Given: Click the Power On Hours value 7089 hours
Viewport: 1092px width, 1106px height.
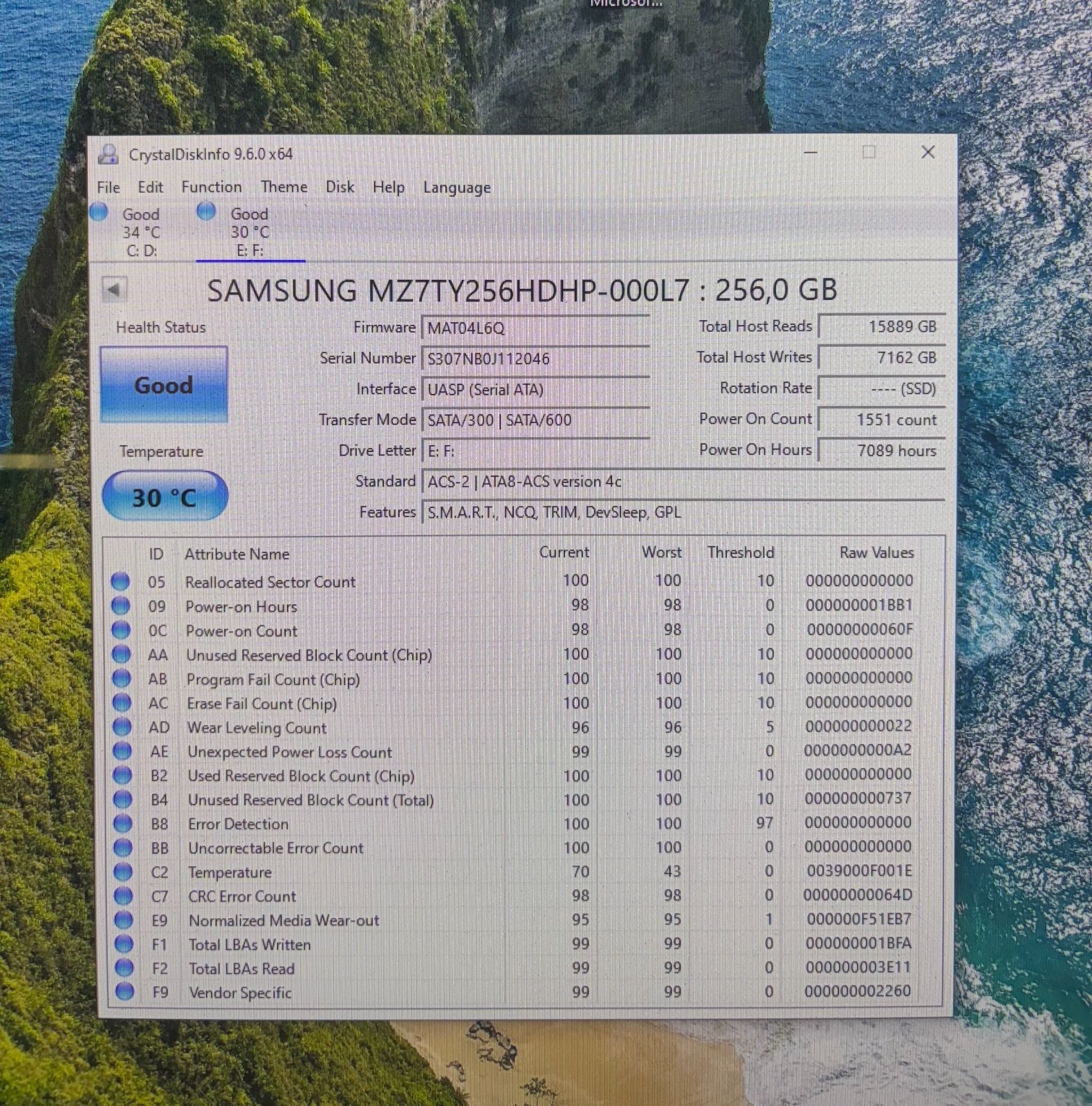Looking at the screenshot, I should point(881,450).
